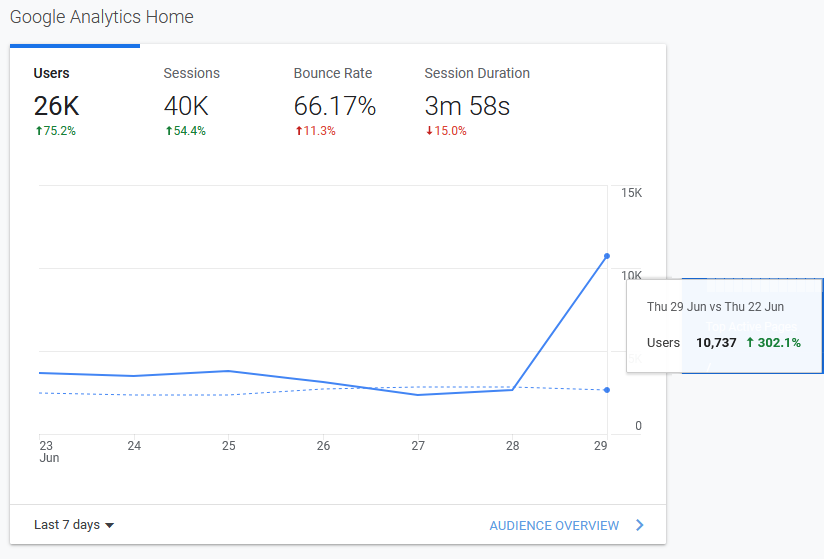Click the 3m 58s duration figure
824x559 pixels.
[x=467, y=106]
